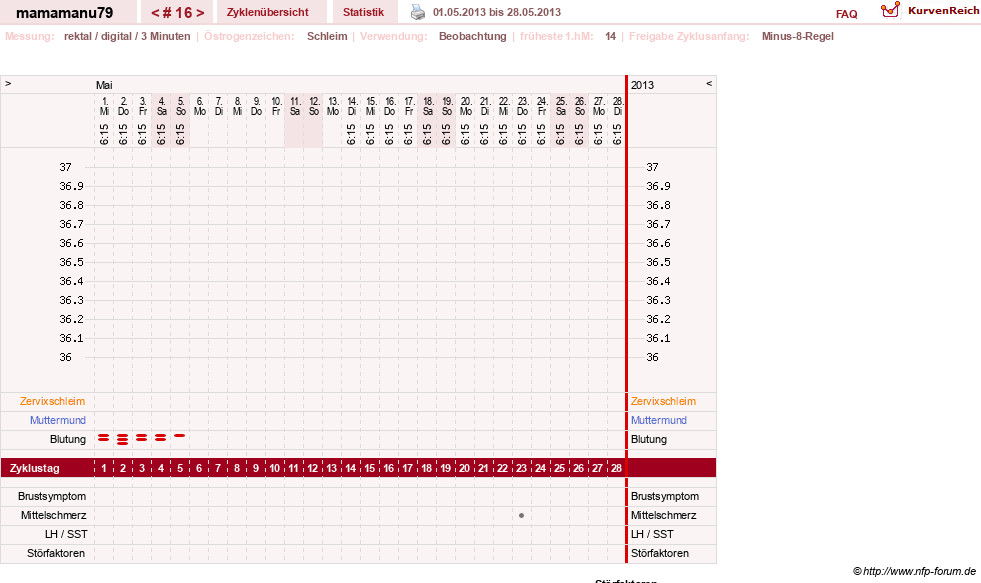Click the left Mittelschmerz row label
Viewport: 981px width, 583px height.
point(53,515)
